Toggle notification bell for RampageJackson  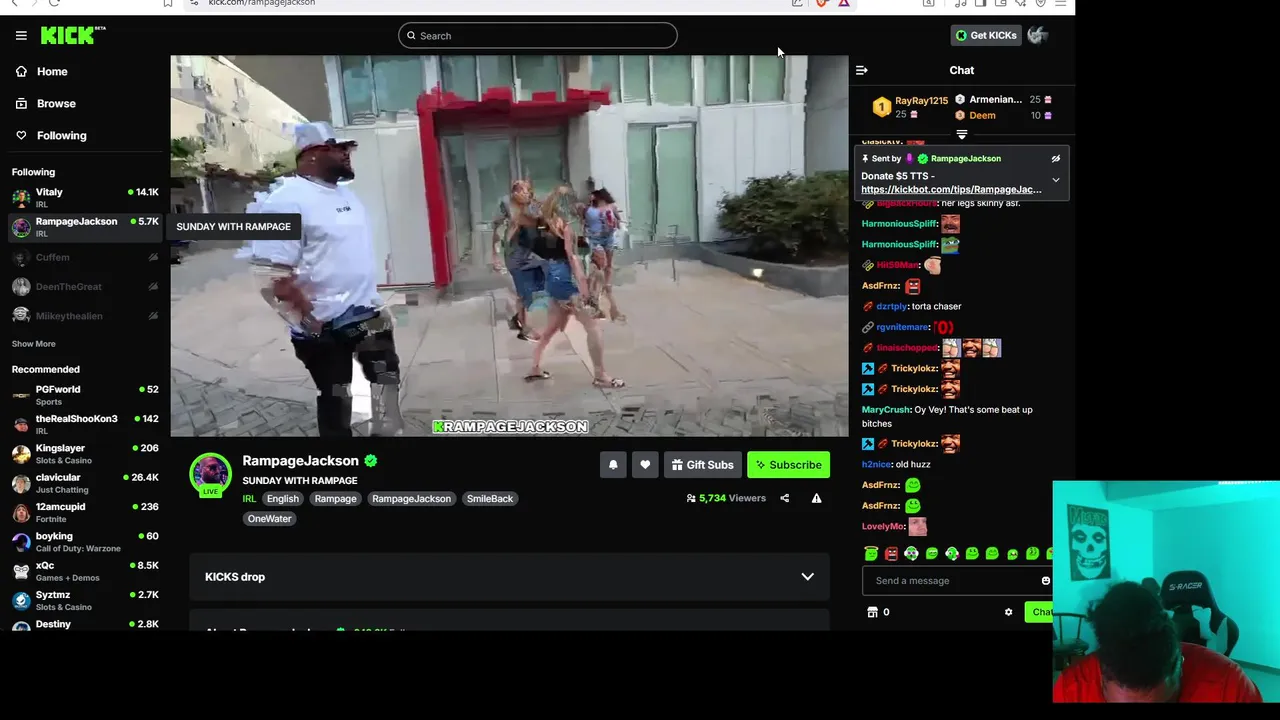(613, 465)
